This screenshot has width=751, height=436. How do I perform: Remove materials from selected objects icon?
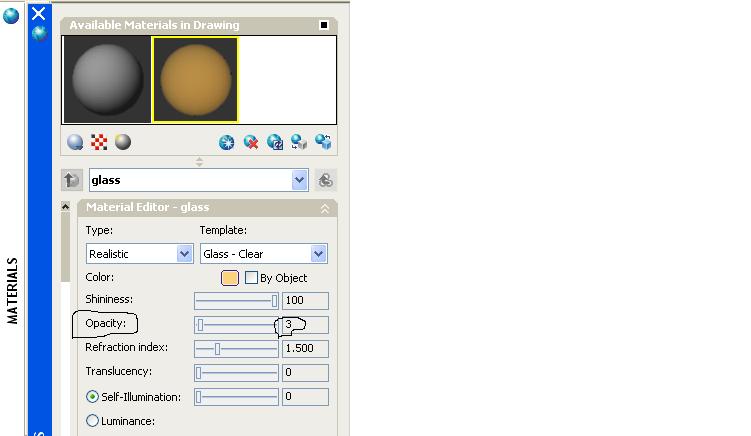coord(323,142)
